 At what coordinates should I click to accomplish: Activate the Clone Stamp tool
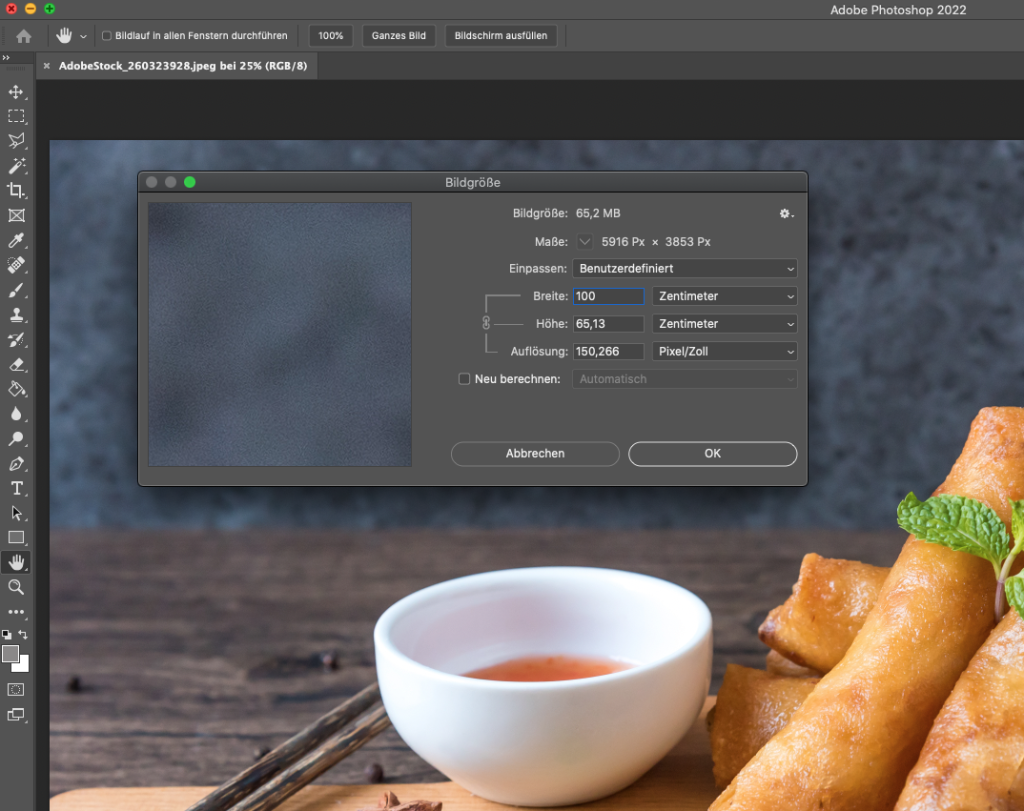(16, 314)
